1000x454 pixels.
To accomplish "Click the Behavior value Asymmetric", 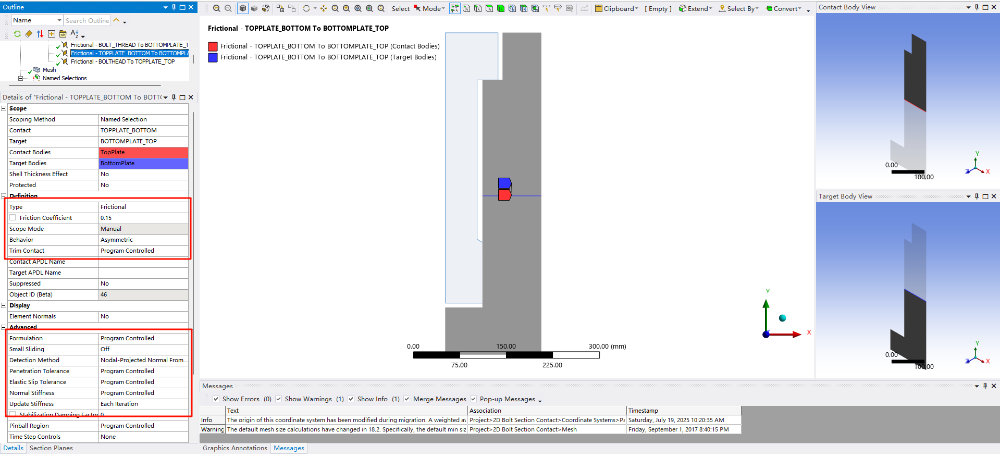I will (x=143, y=240).
